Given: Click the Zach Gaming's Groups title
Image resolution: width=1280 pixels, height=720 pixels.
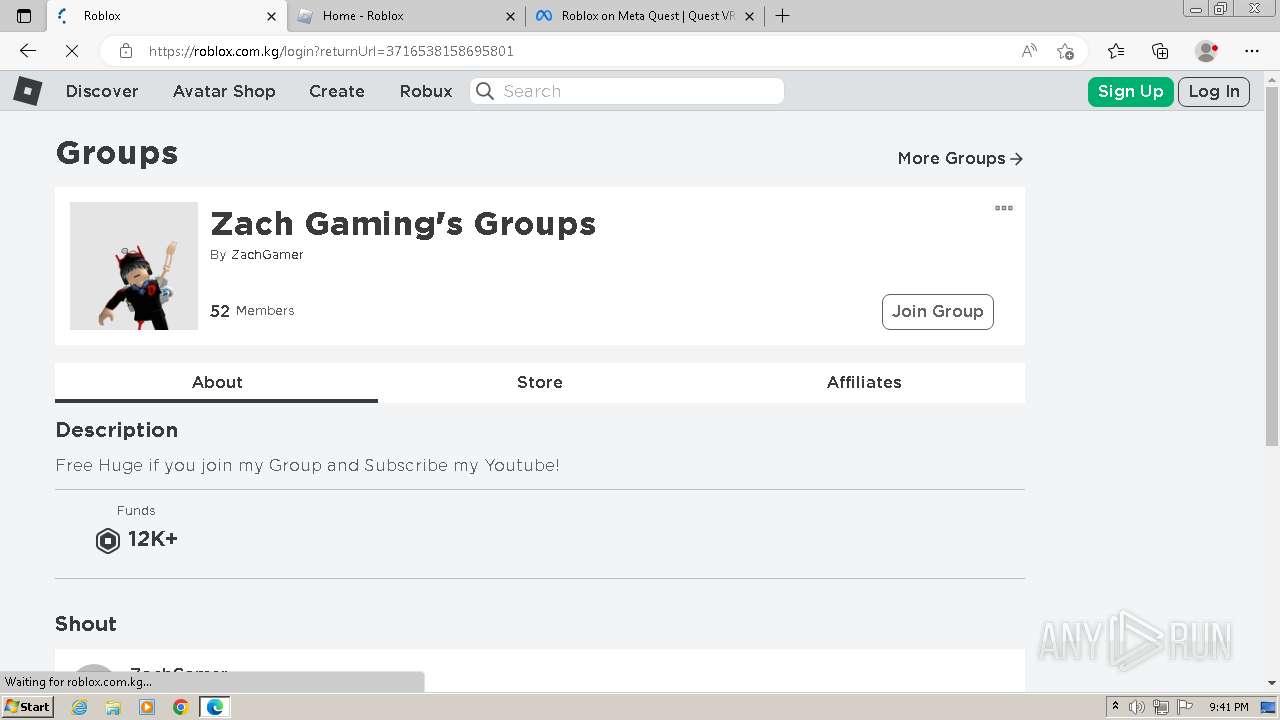Looking at the screenshot, I should click(x=403, y=224).
